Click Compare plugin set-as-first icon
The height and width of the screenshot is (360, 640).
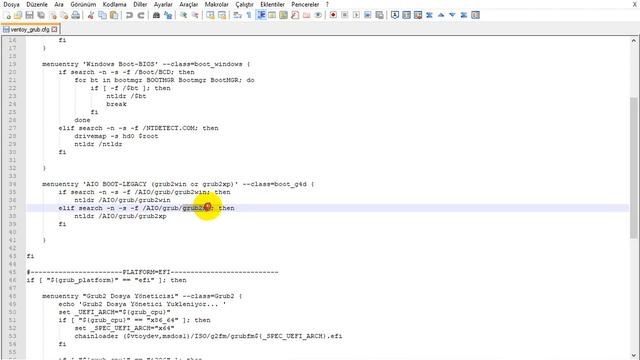pyautogui.click(x=395, y=15)
